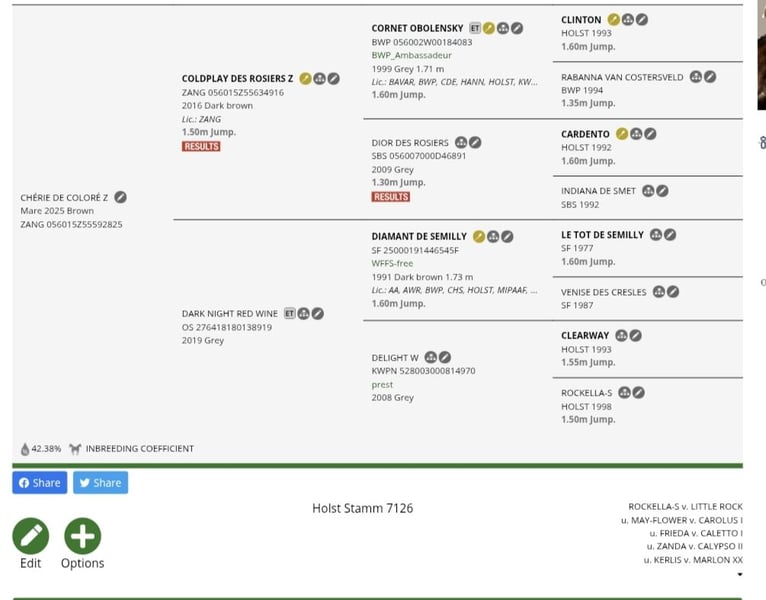766x600 pixels.
Task: Open RESULTS for Coldplay des Rosiers Z
Action: [201, 147]
